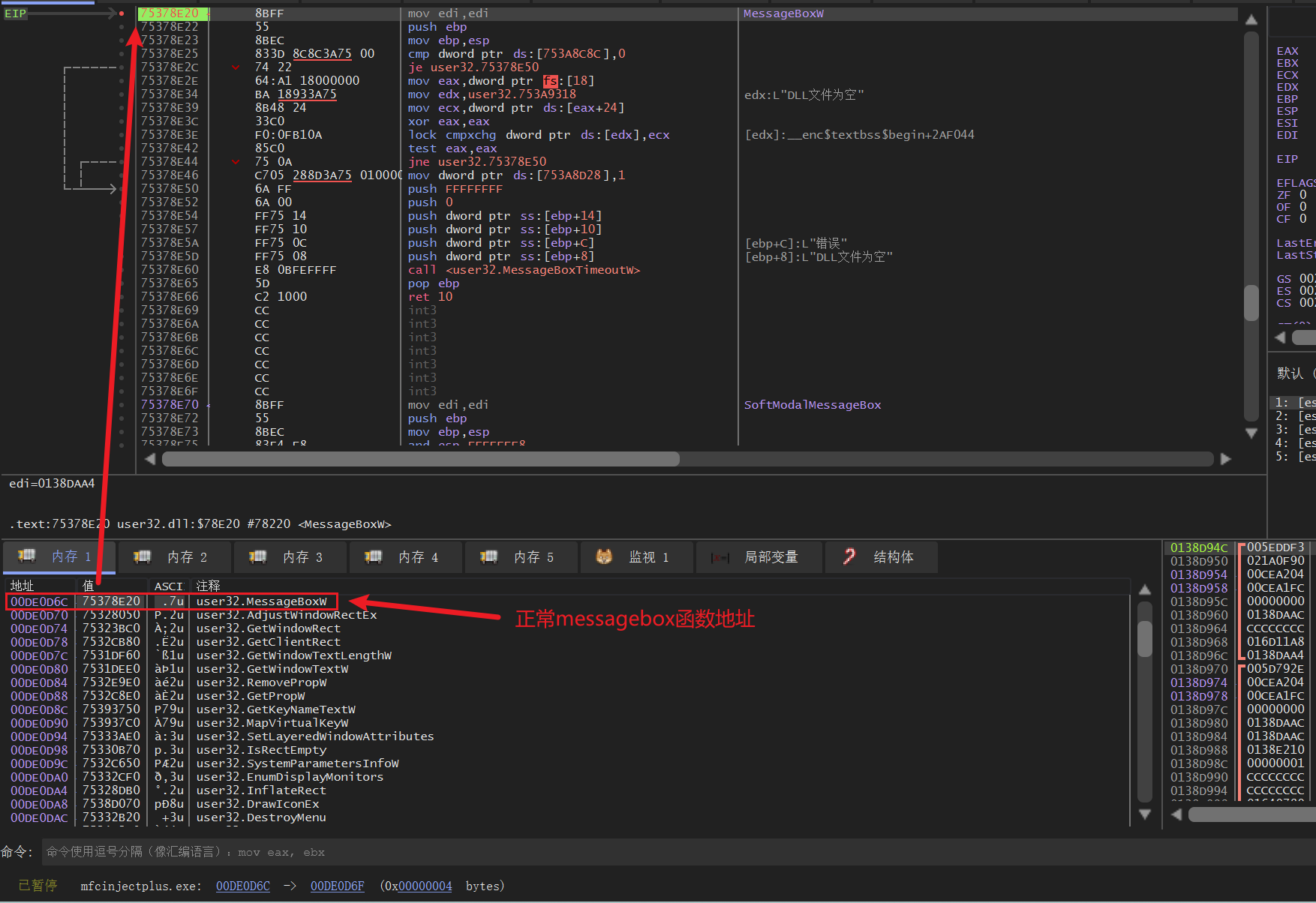
Task: Select stack entry 0138D94C
Action: pyautogui.click(x=1199, y=547)
